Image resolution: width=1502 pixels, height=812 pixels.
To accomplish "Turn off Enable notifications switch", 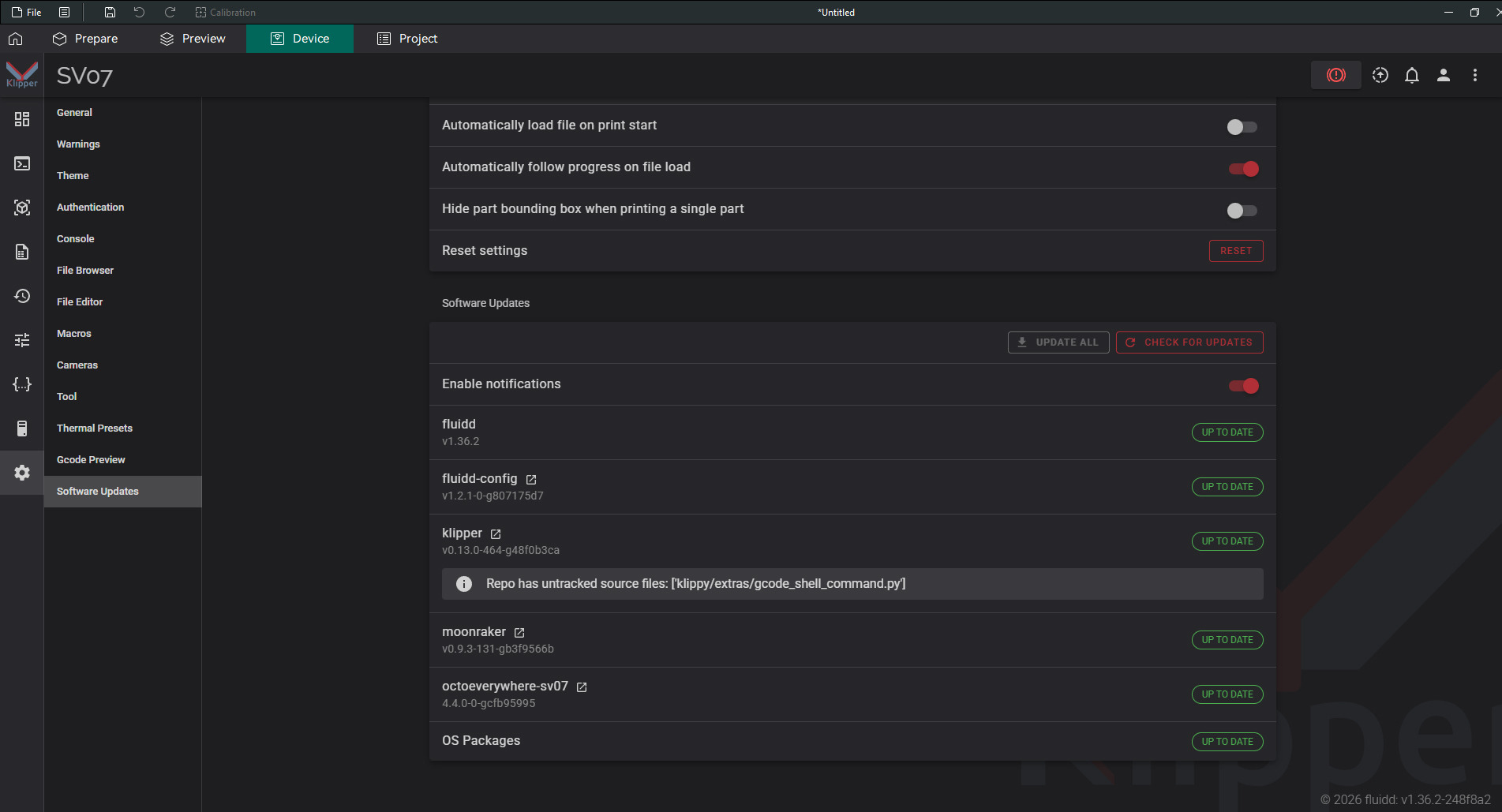I will coord(1243,386).
